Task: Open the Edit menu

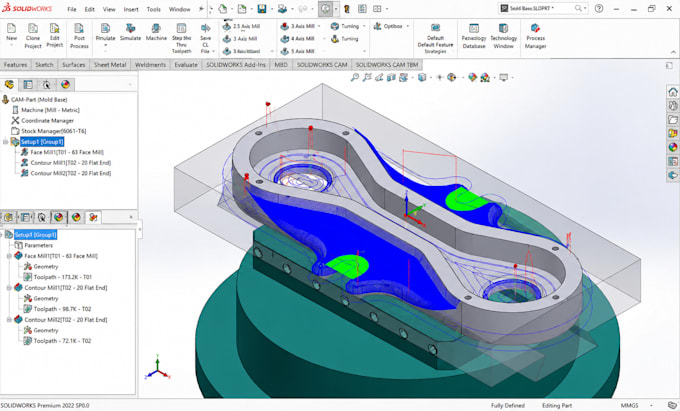Action: [89, 9]
